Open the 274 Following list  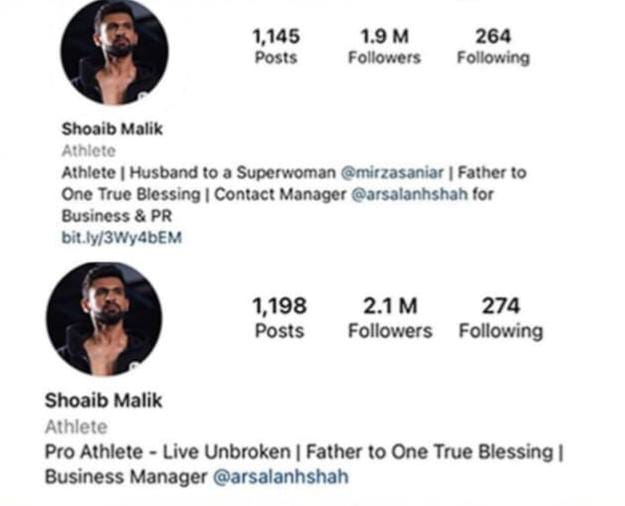(x=500, y=316)
